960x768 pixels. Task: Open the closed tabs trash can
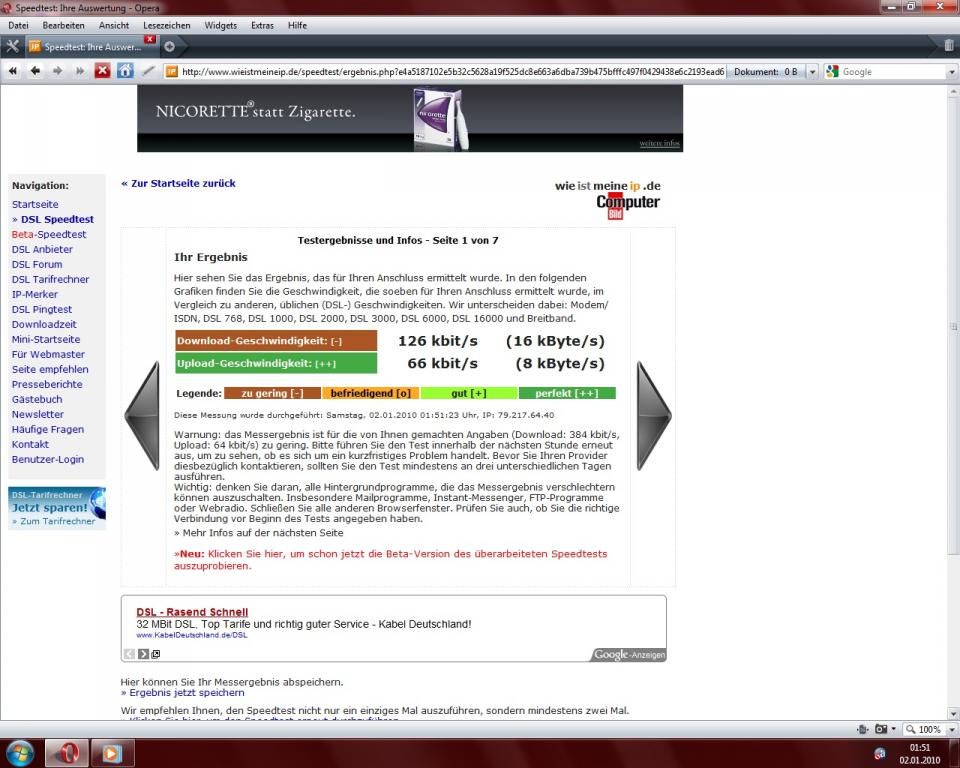[x=948, y=45]
